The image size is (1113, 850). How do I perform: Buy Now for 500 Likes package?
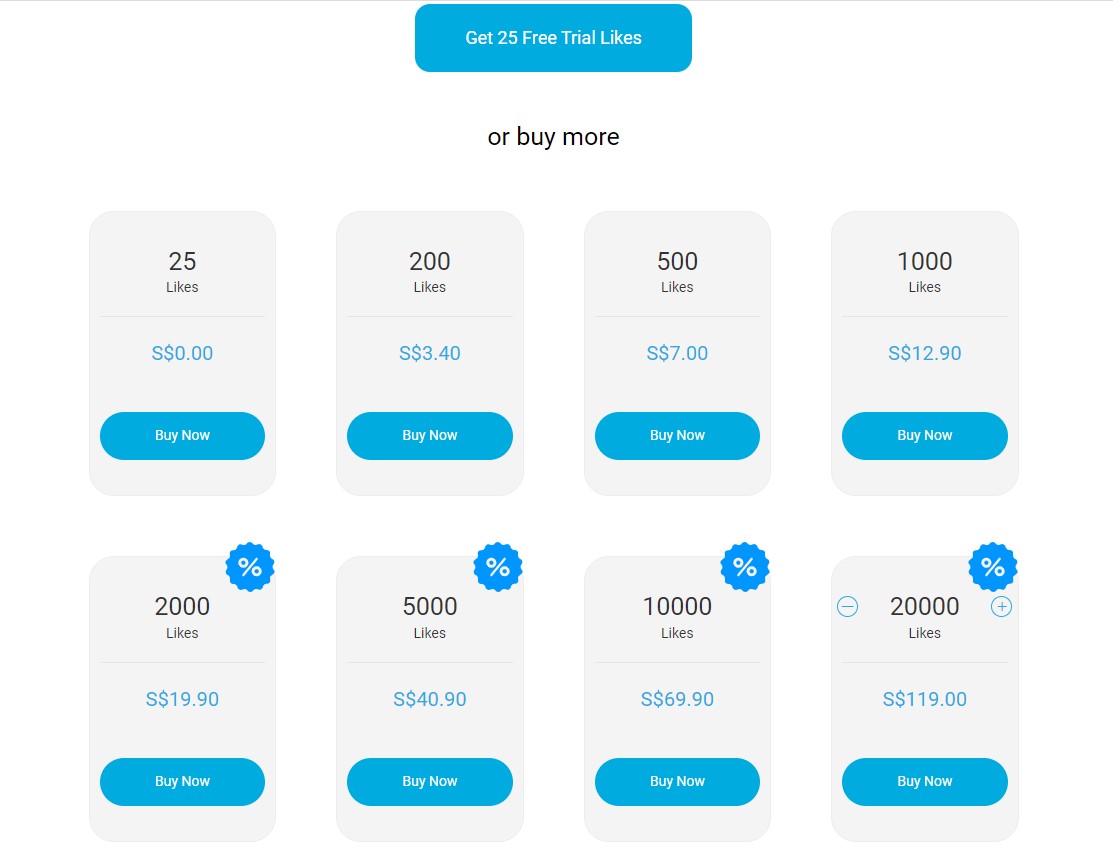(677, 435)
